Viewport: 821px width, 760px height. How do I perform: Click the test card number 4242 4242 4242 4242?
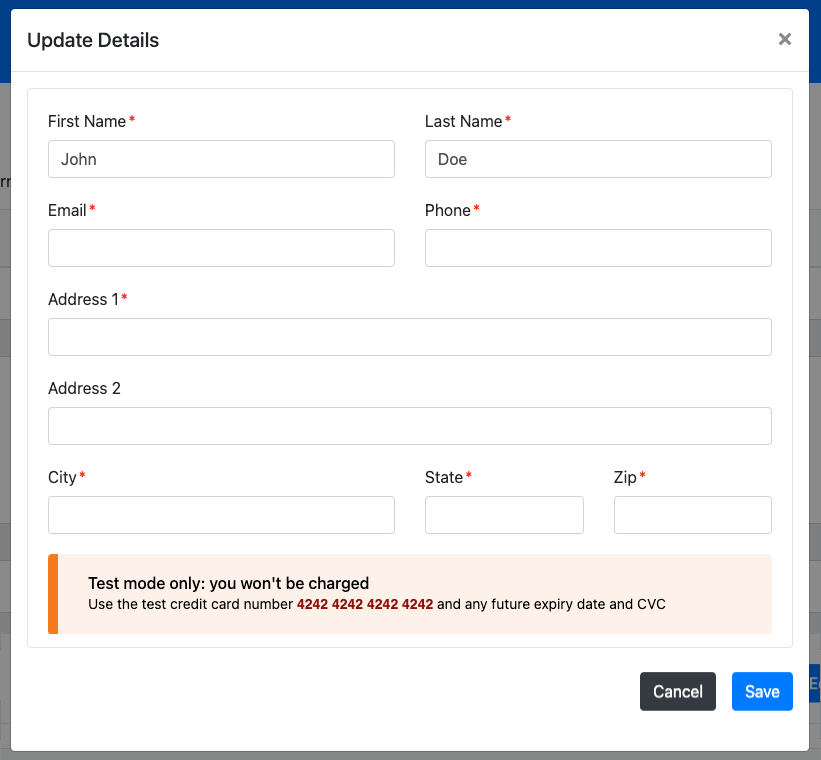[365, 604]
